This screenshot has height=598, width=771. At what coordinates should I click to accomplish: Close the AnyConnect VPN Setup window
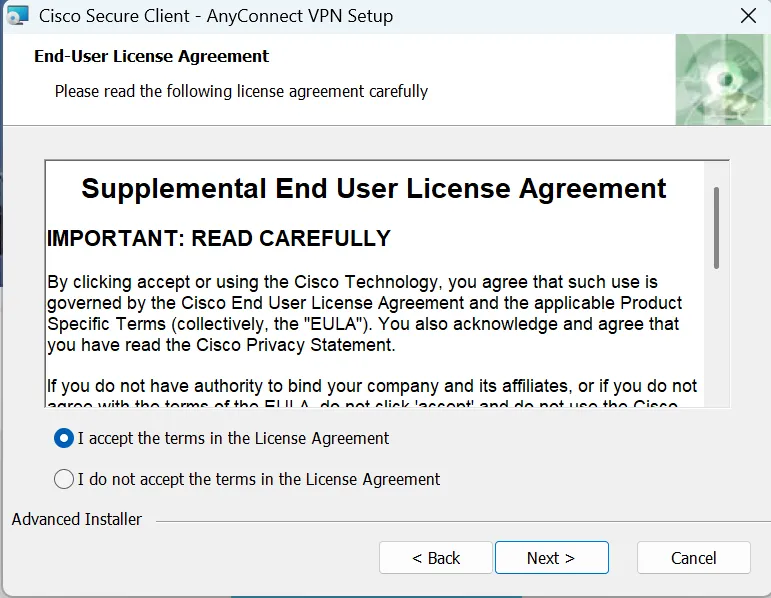click(x=747, y=16)
